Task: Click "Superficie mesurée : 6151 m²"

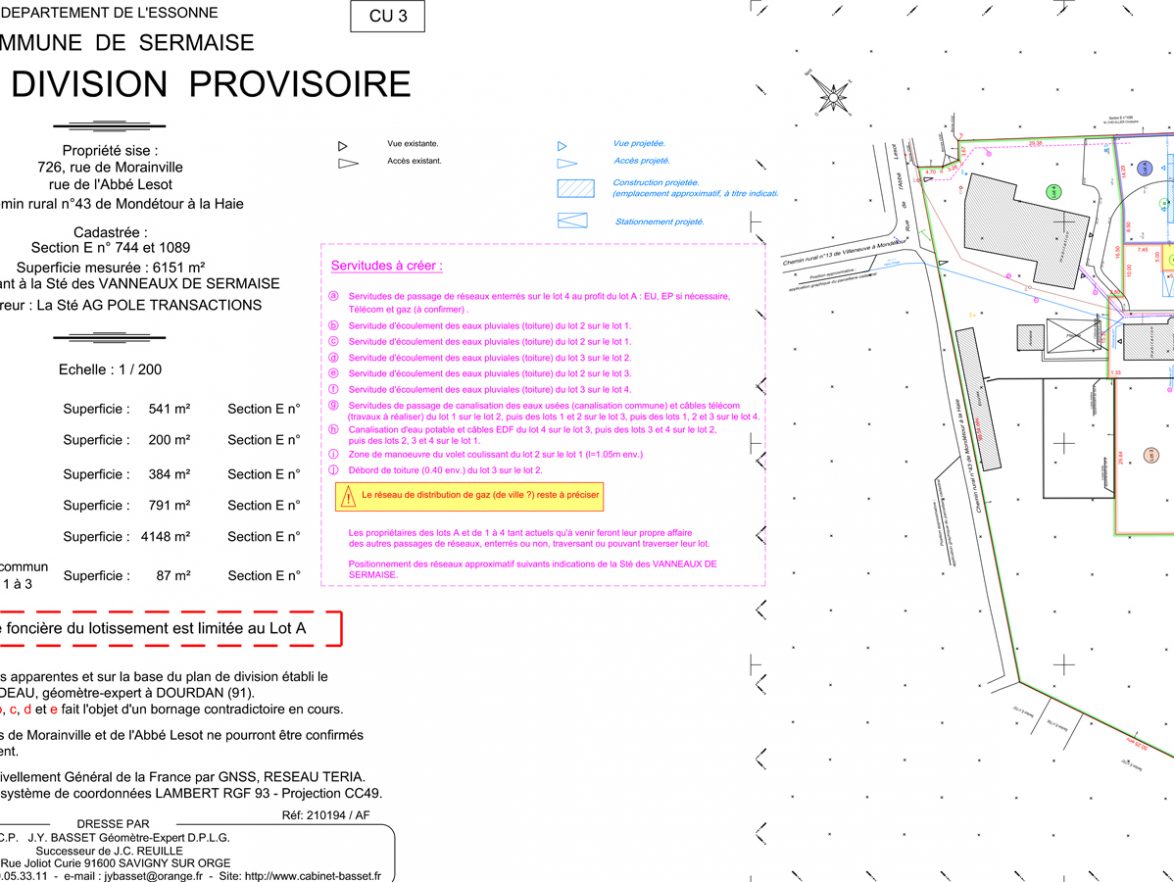Action: click(111, 267)
